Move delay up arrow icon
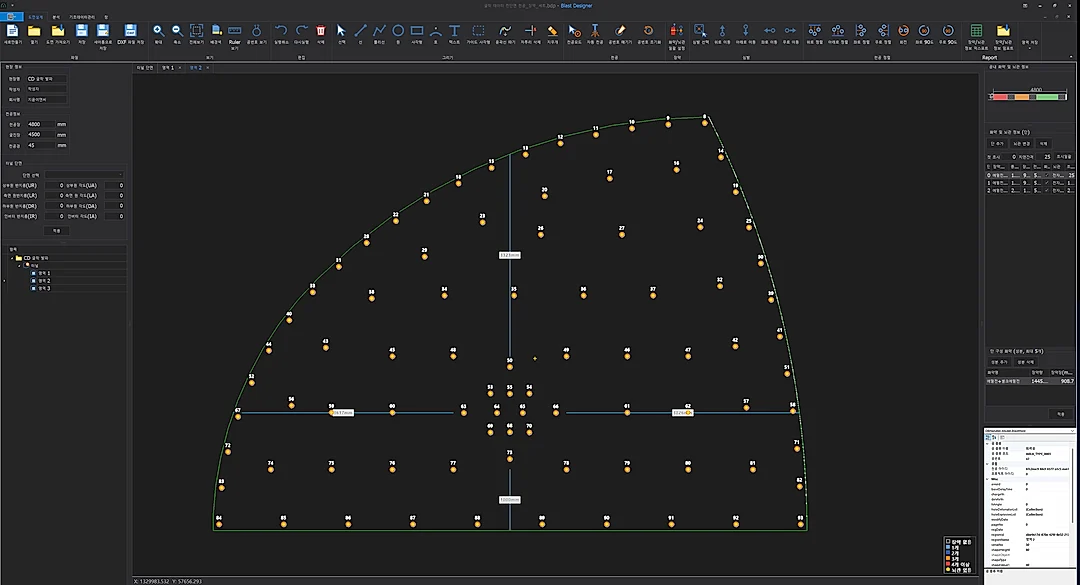 (x=722, y=31)
